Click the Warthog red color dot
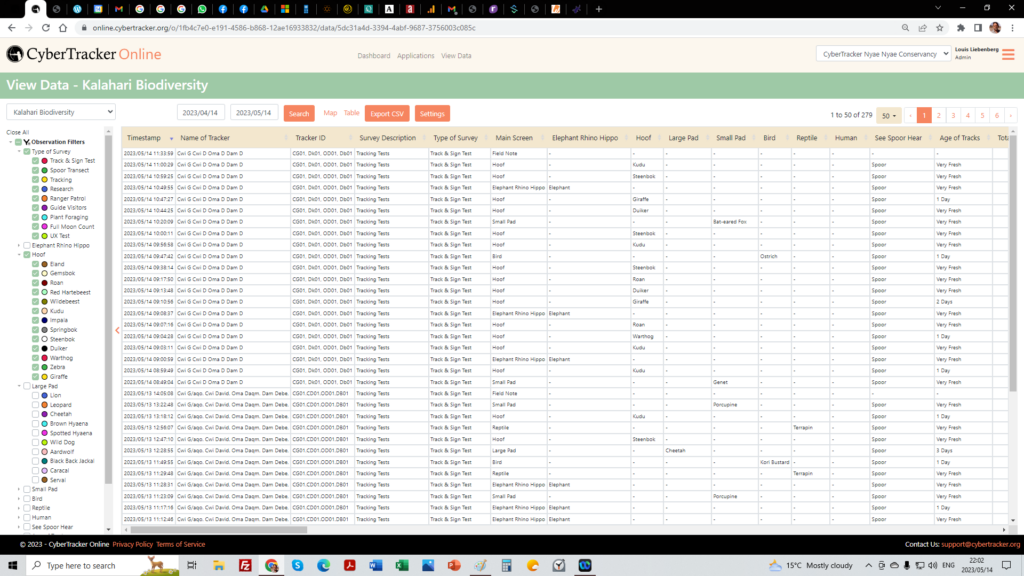Image resolution: width=1024 pixels, height=576 pixels. (x=44, y=359)
